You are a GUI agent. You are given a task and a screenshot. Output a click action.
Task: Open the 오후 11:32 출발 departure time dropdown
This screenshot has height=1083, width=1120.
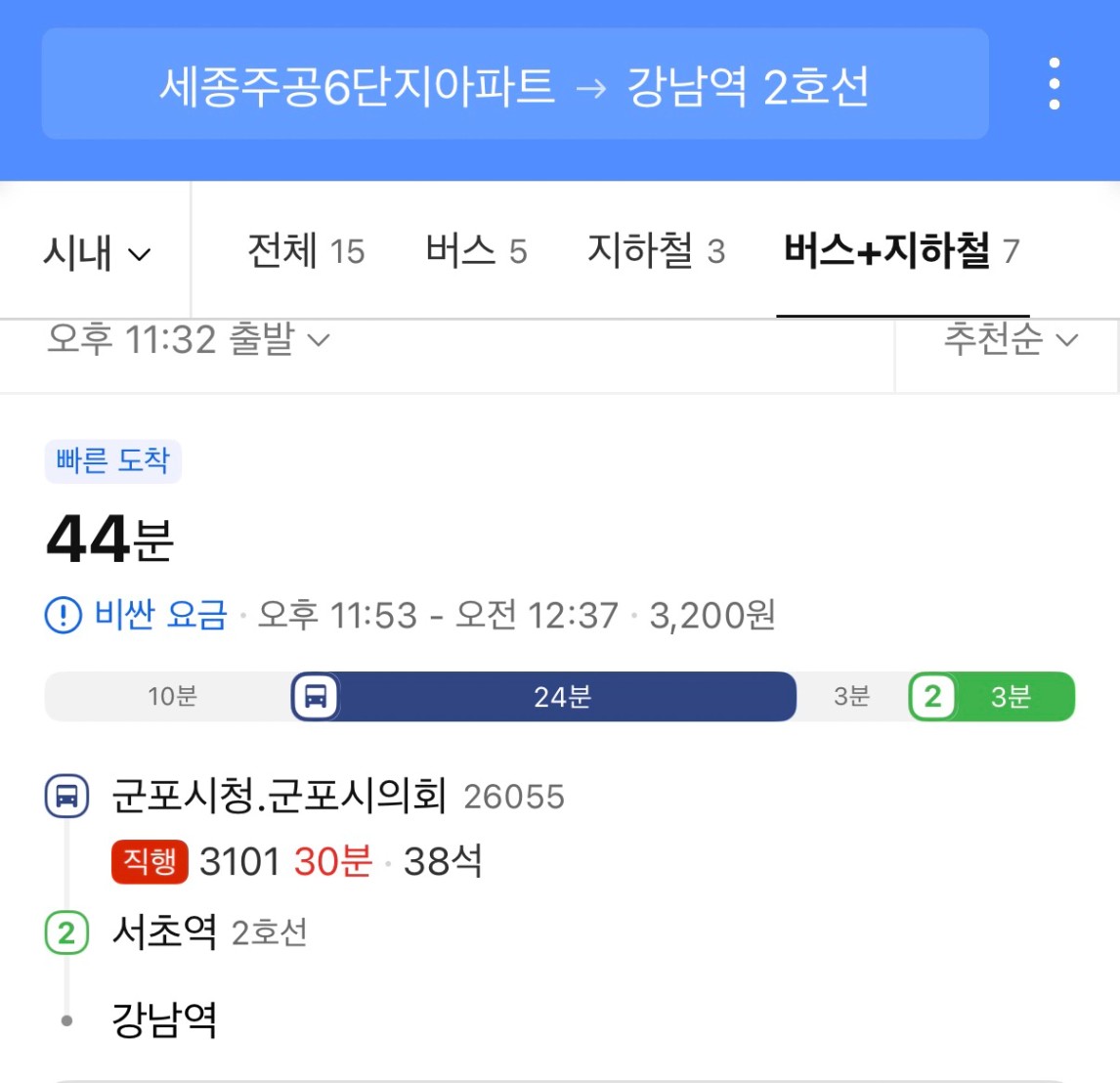click(x=189, y=338)
